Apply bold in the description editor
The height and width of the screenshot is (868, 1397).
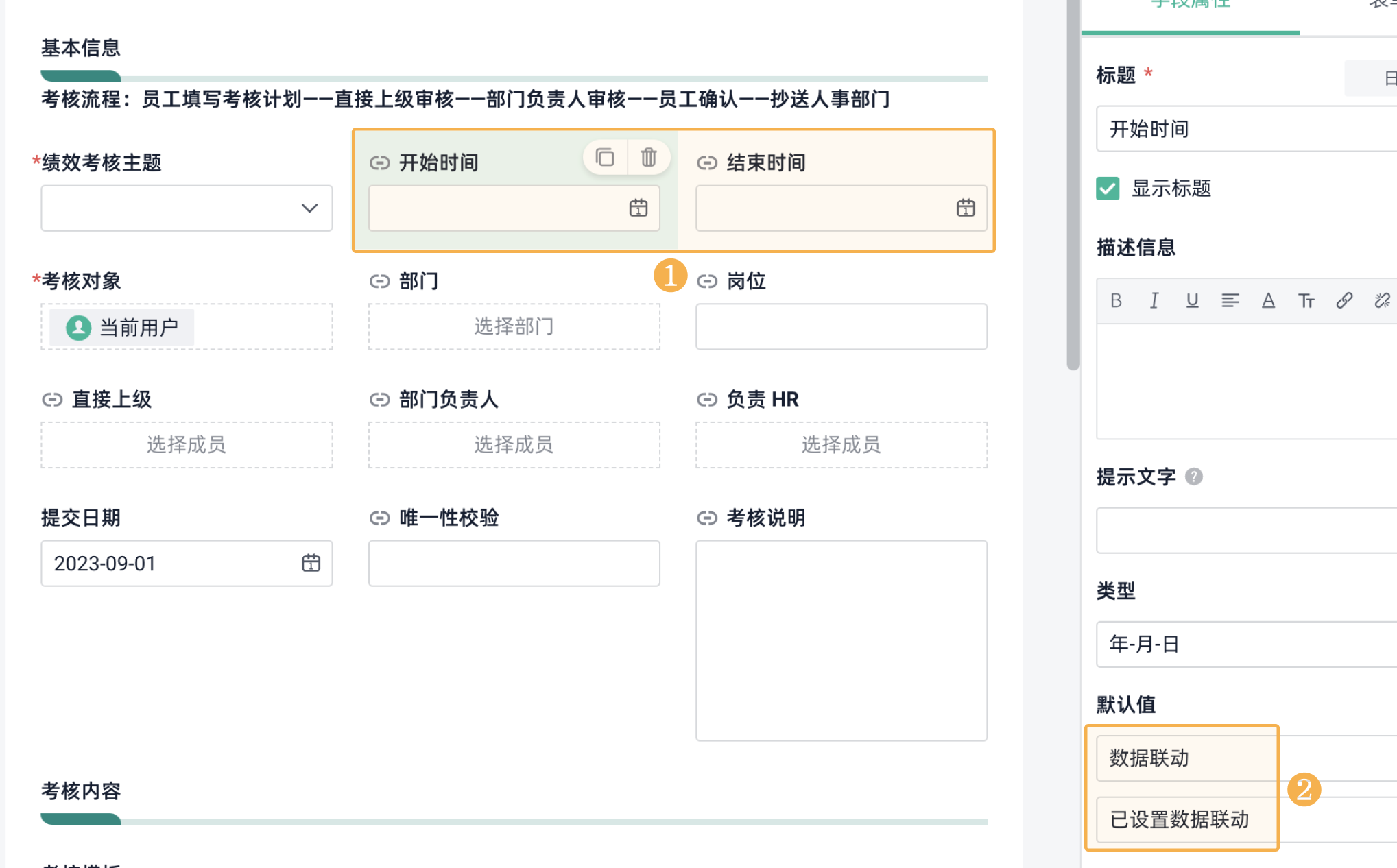point(1116,300)
